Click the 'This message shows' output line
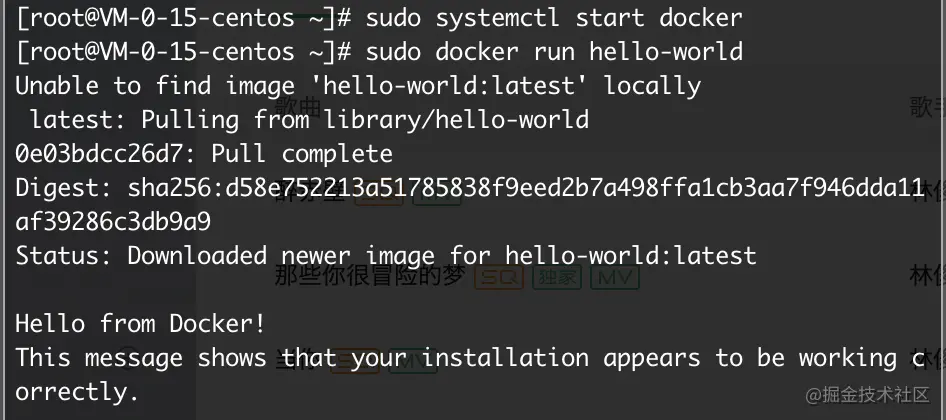This screenshot has height=420, width=946. click(469, 357)
